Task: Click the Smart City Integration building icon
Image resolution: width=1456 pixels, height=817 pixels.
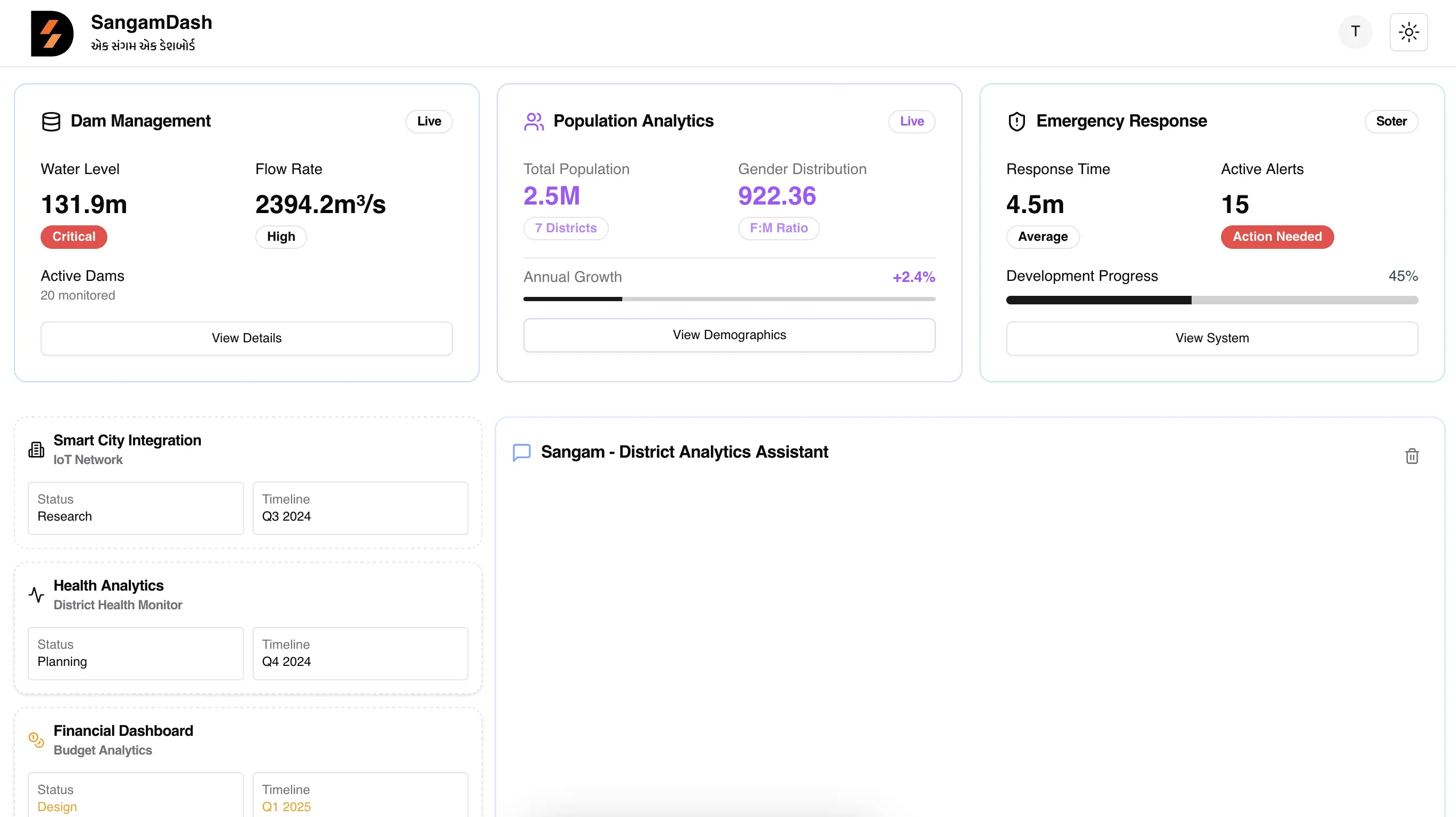Action: [36, 450]
